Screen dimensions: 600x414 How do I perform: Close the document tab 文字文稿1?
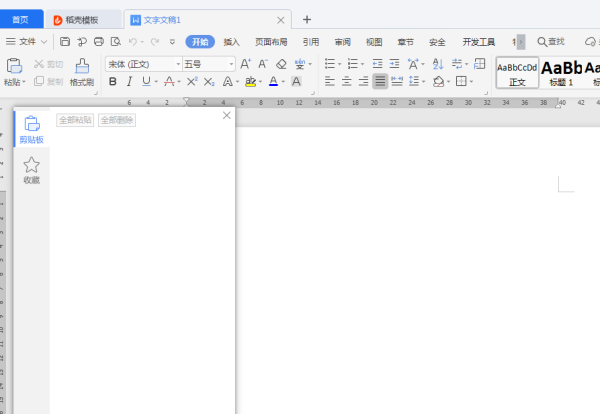pyautogui.click(x=280, y=20)
